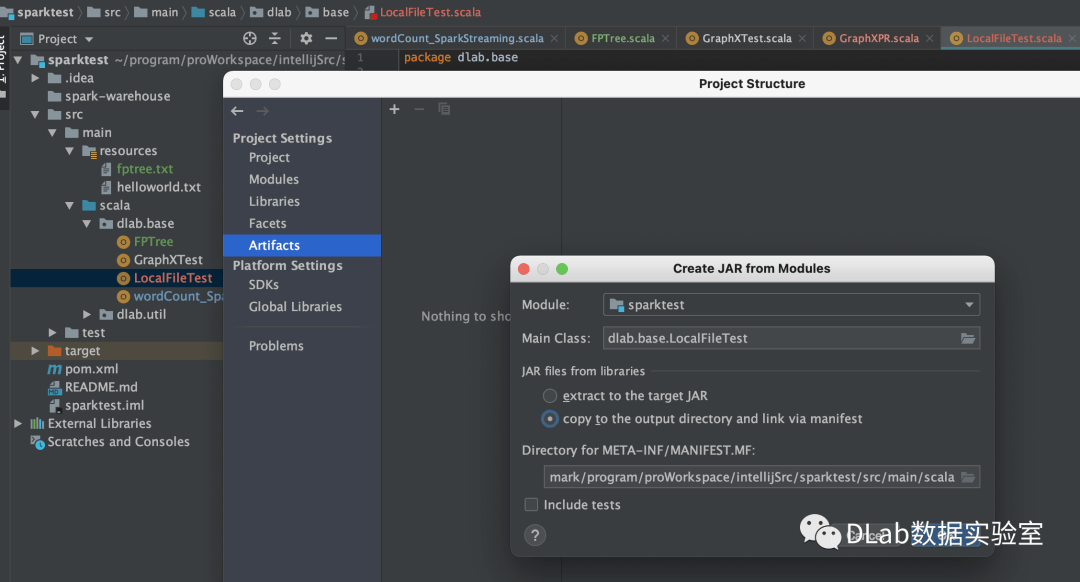
Task: Switch to the GraphXTest.scala tab
Action: [x=746, y=39]
